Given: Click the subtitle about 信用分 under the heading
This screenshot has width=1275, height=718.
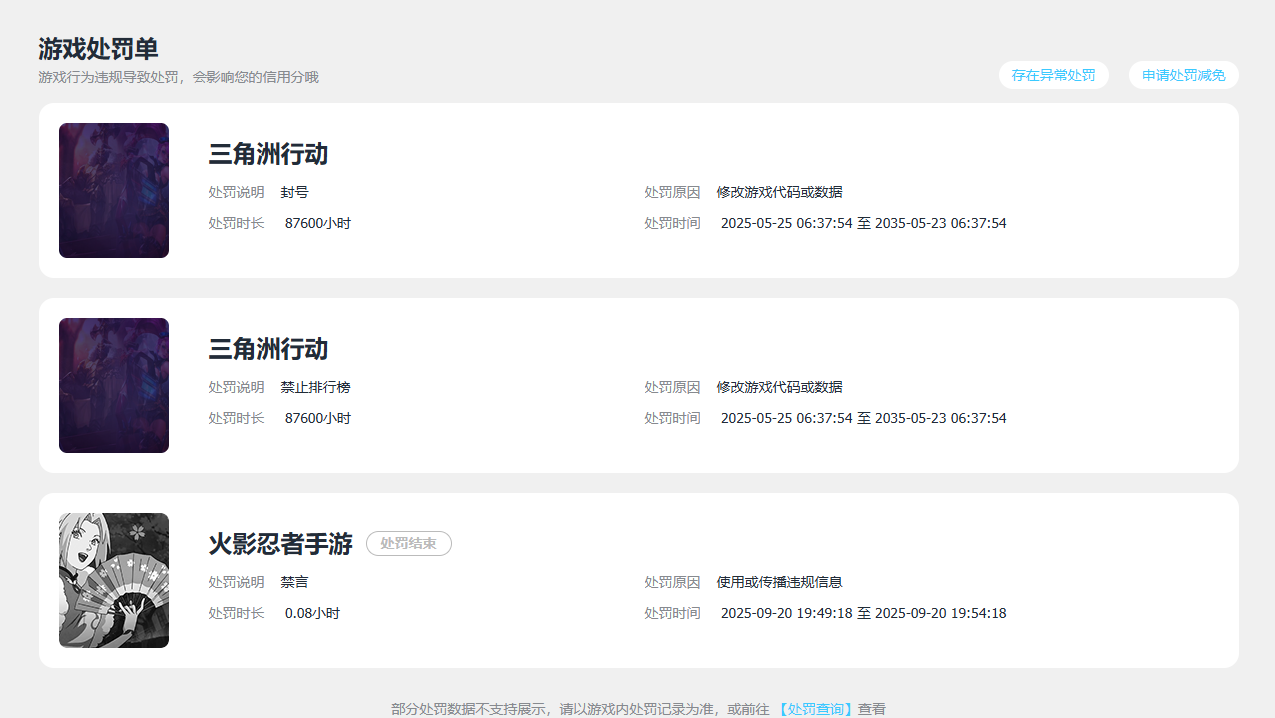Looking at the screenshot, I should click(x=178, y=77).
